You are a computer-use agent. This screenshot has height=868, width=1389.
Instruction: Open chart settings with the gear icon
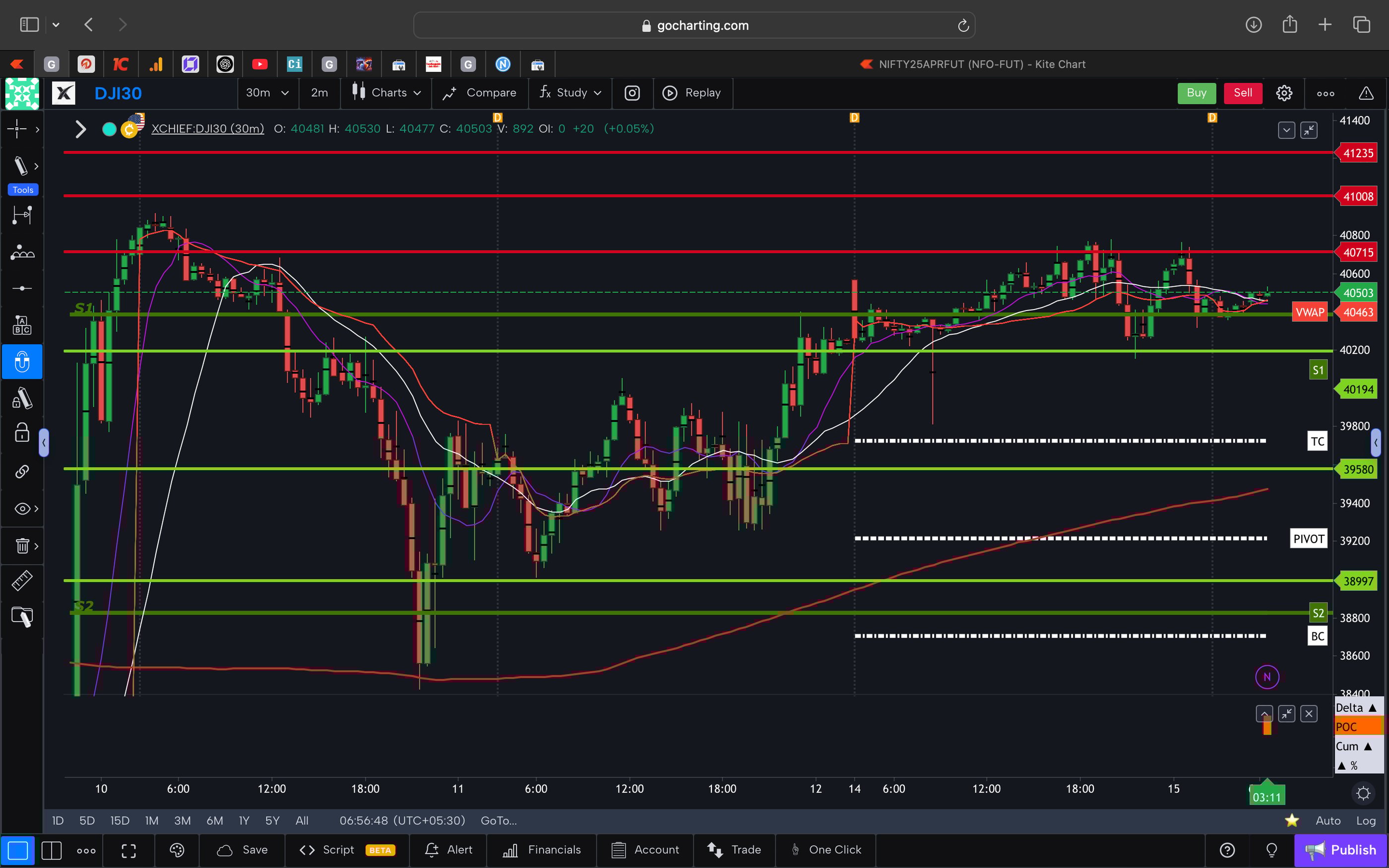(x=1284, y=92)
